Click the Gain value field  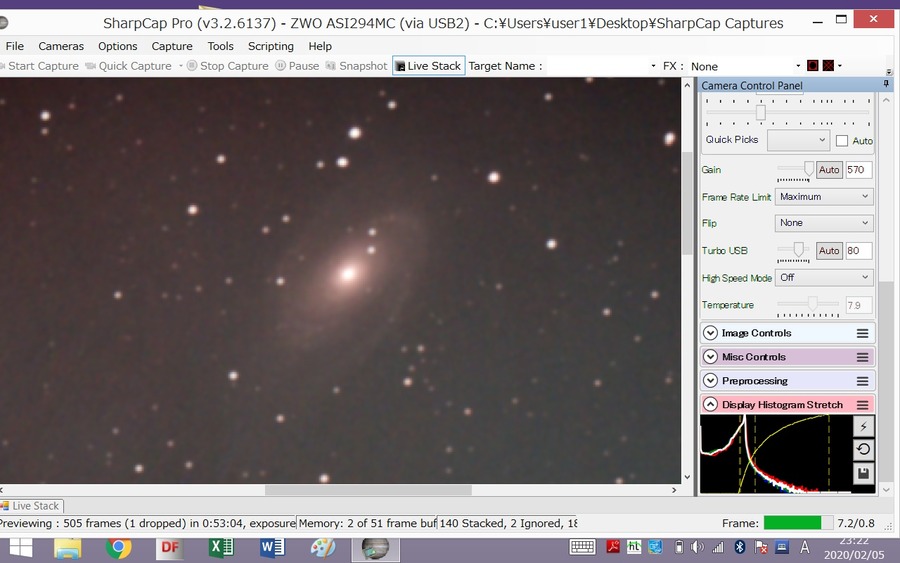pyautogui.click(x=859, y=170)
